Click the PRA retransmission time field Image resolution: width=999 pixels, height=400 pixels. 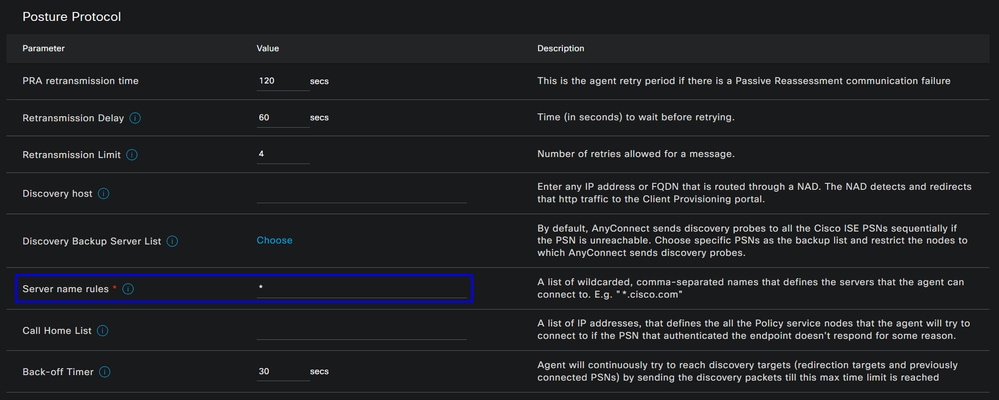coord(283,82)
